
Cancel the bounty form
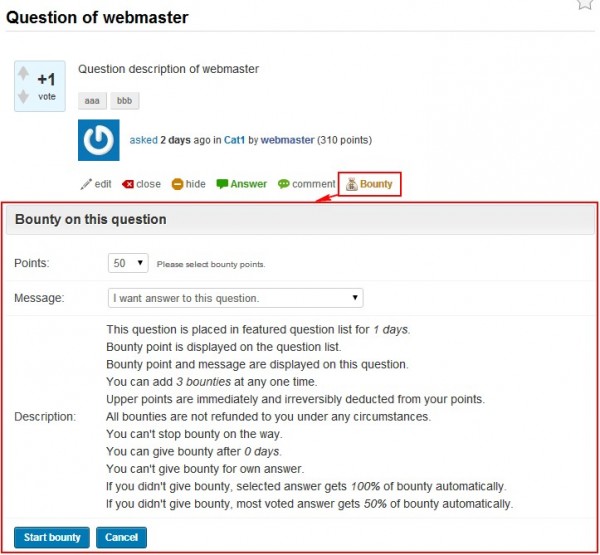click(122, 537)
